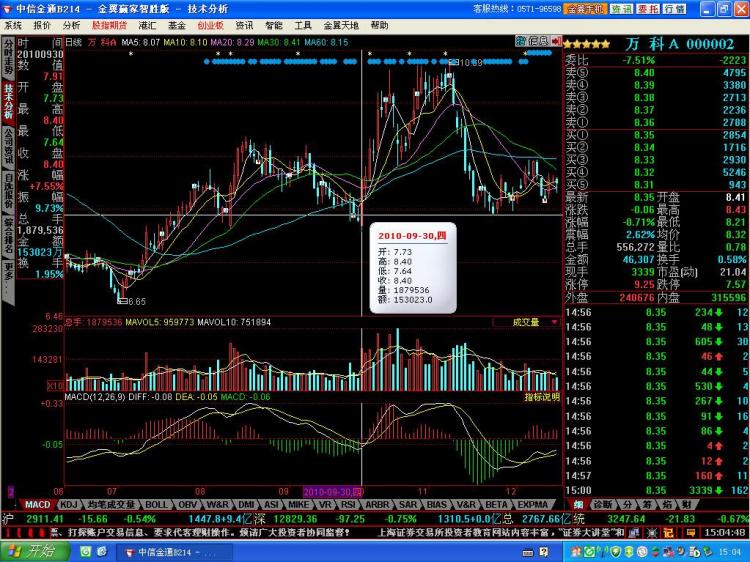
Task: Open the 公司资讯 side tab
Action: tap(9, 145)
